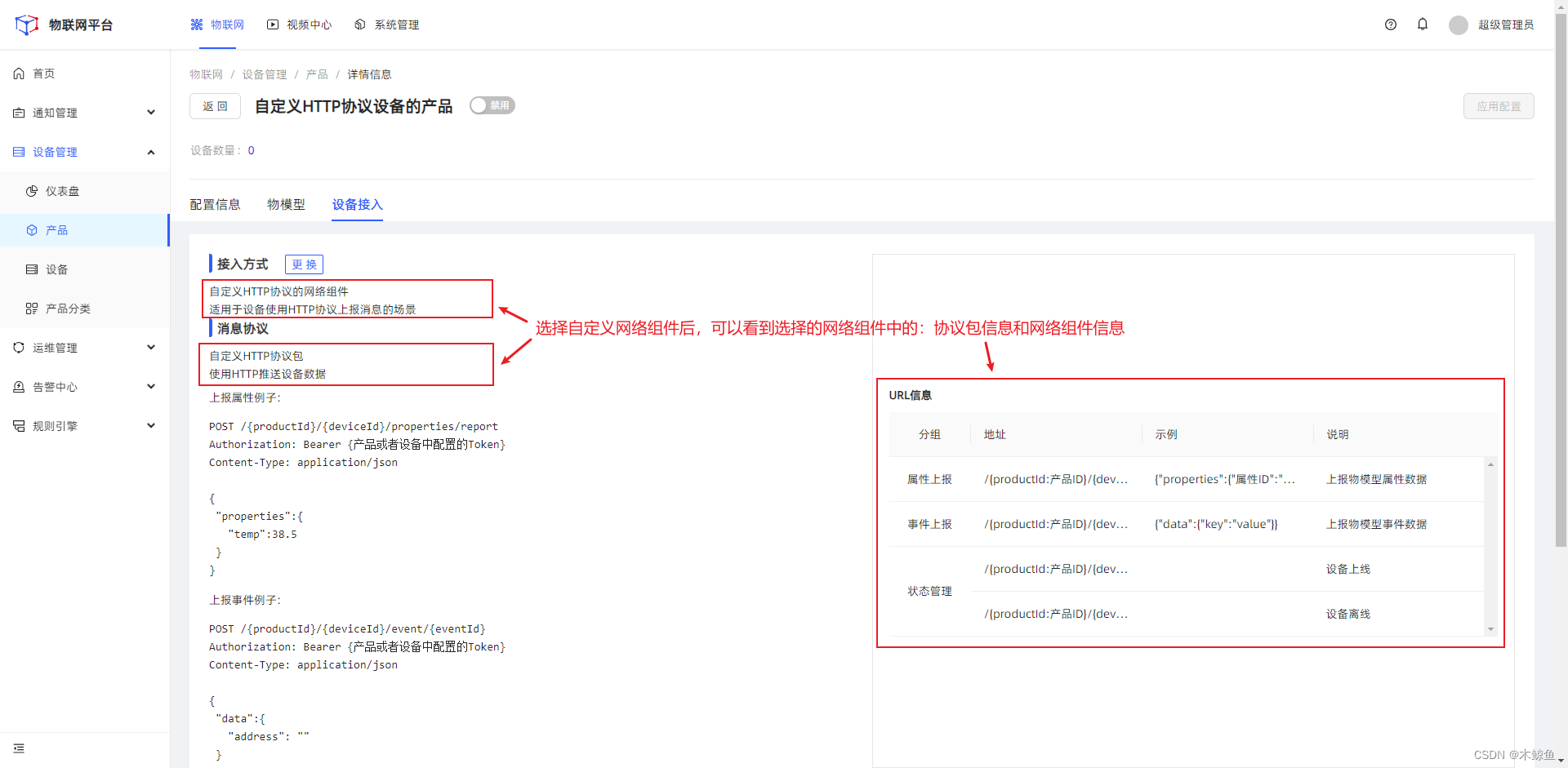
Task: Expand the 告警中心 menu chevron
Action: (x=151, y=387)
